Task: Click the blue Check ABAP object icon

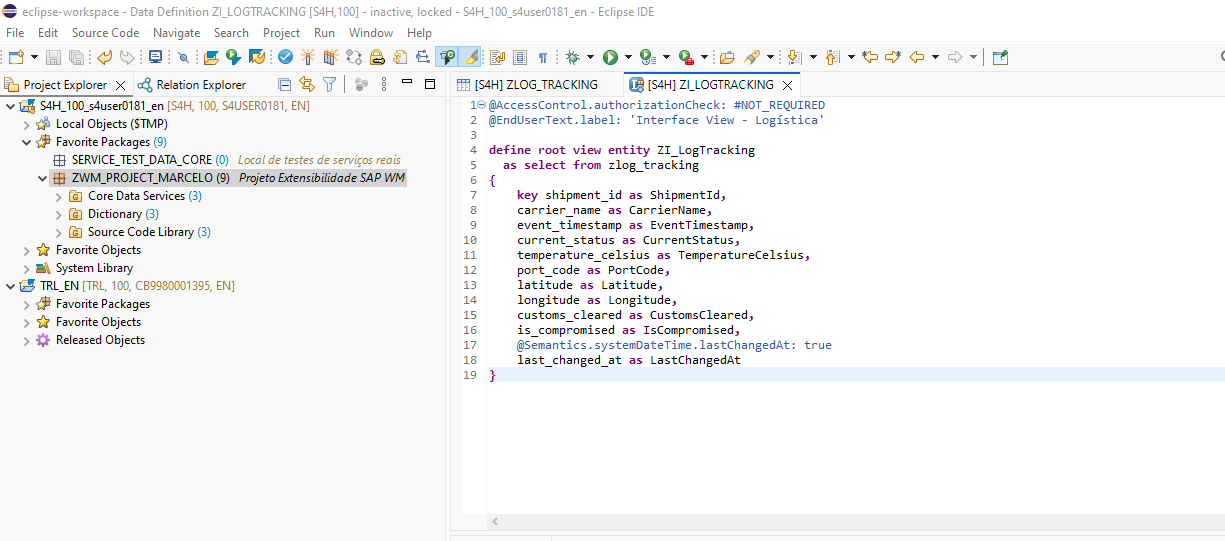Action: point(285,57)
